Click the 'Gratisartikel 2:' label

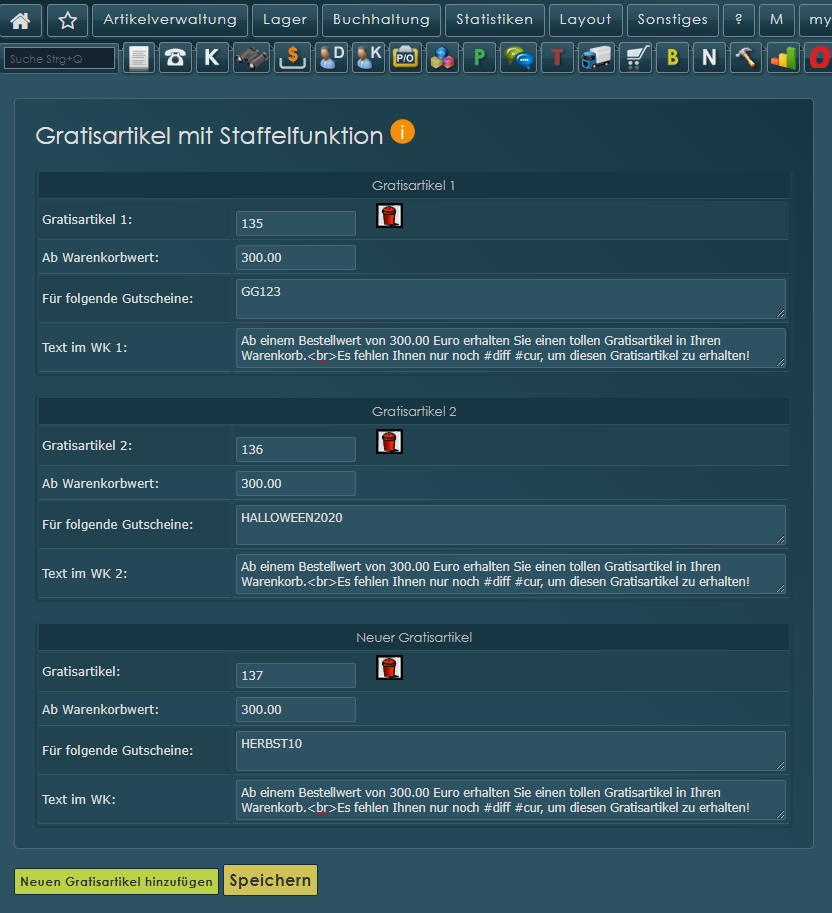[87, 445]
